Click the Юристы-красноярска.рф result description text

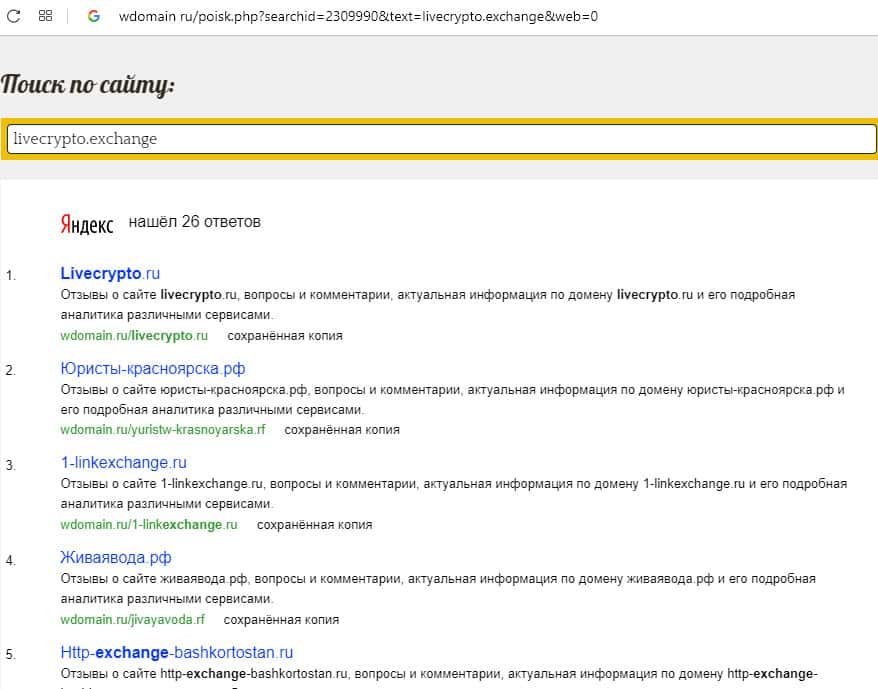tap(452, 399)
